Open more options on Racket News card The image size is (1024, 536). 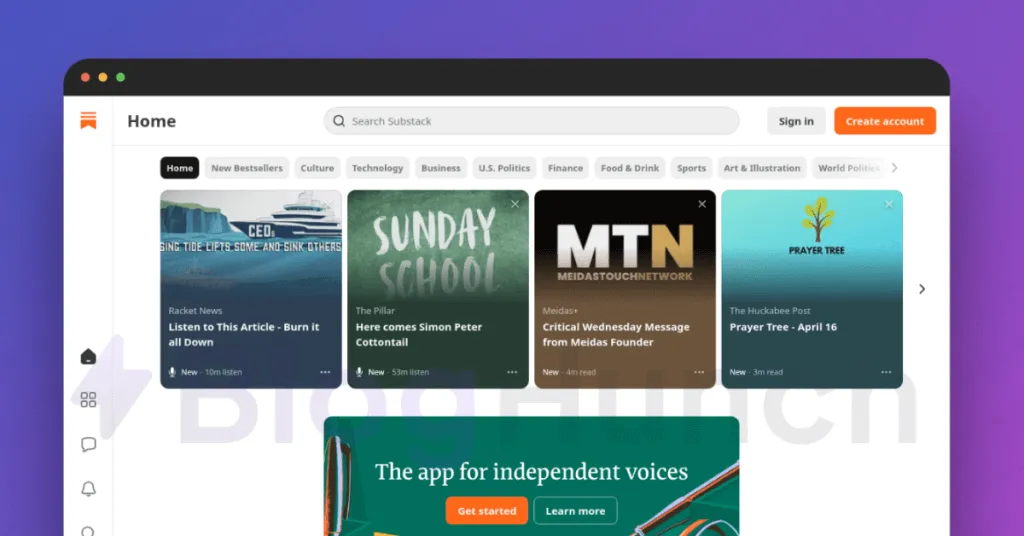tap(325, 372)
